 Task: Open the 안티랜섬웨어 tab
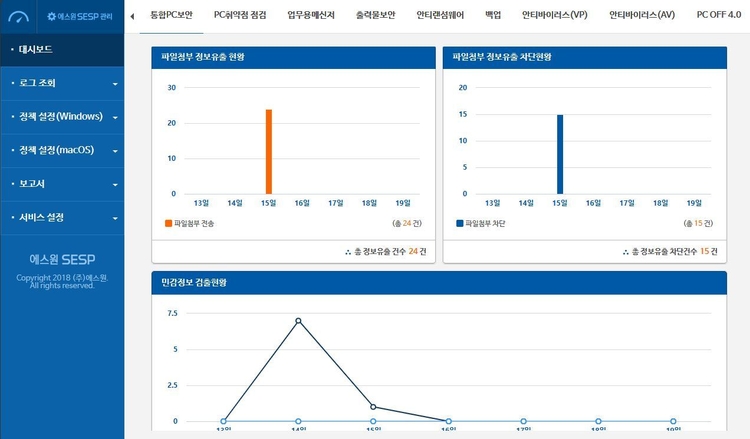point(440,15)
